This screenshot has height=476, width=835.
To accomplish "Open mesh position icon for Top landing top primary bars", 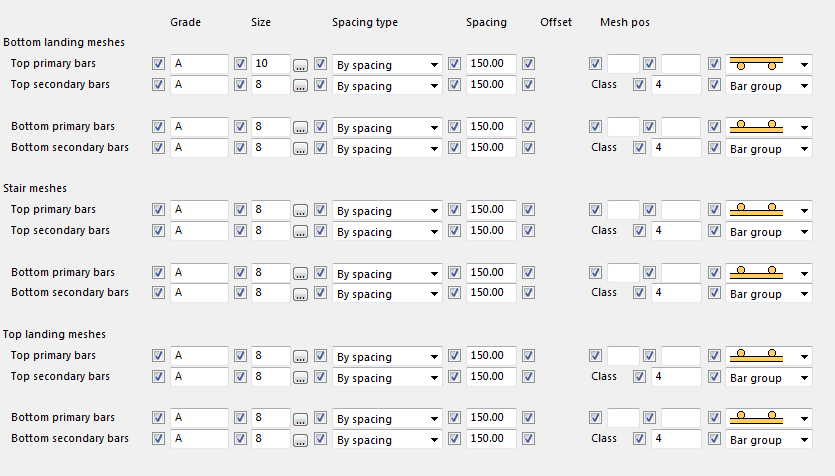I will tap(768, 356).
